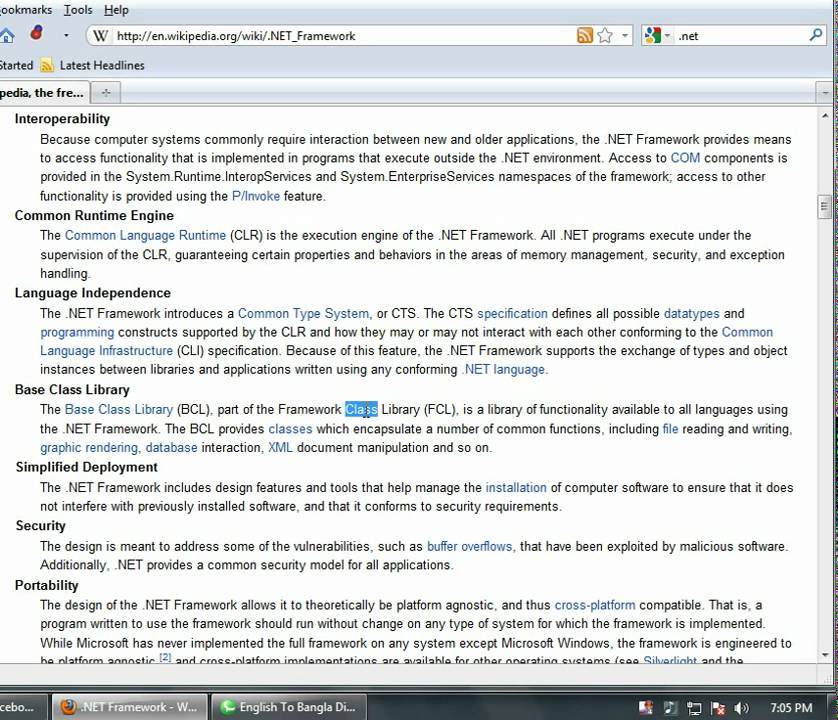Switch to English To Bangla Dictionary taskbar button

pos(289,707)
